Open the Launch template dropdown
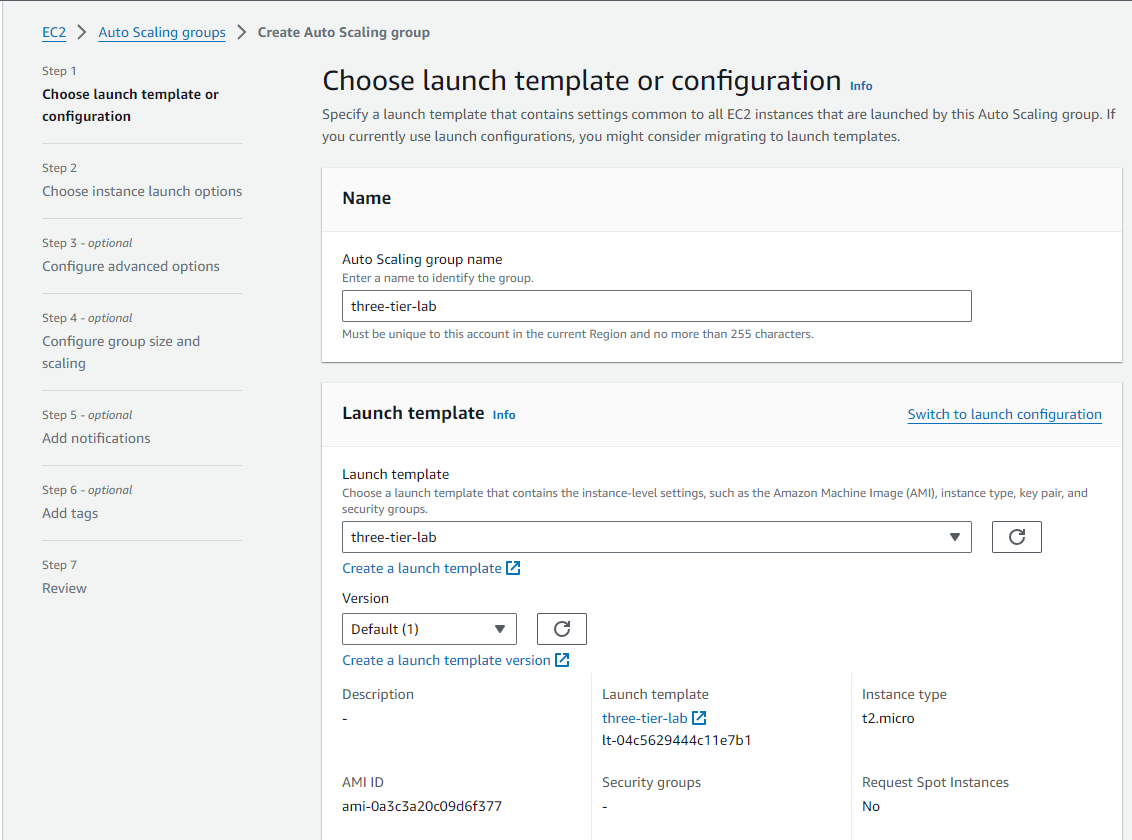 coord(656,537)
